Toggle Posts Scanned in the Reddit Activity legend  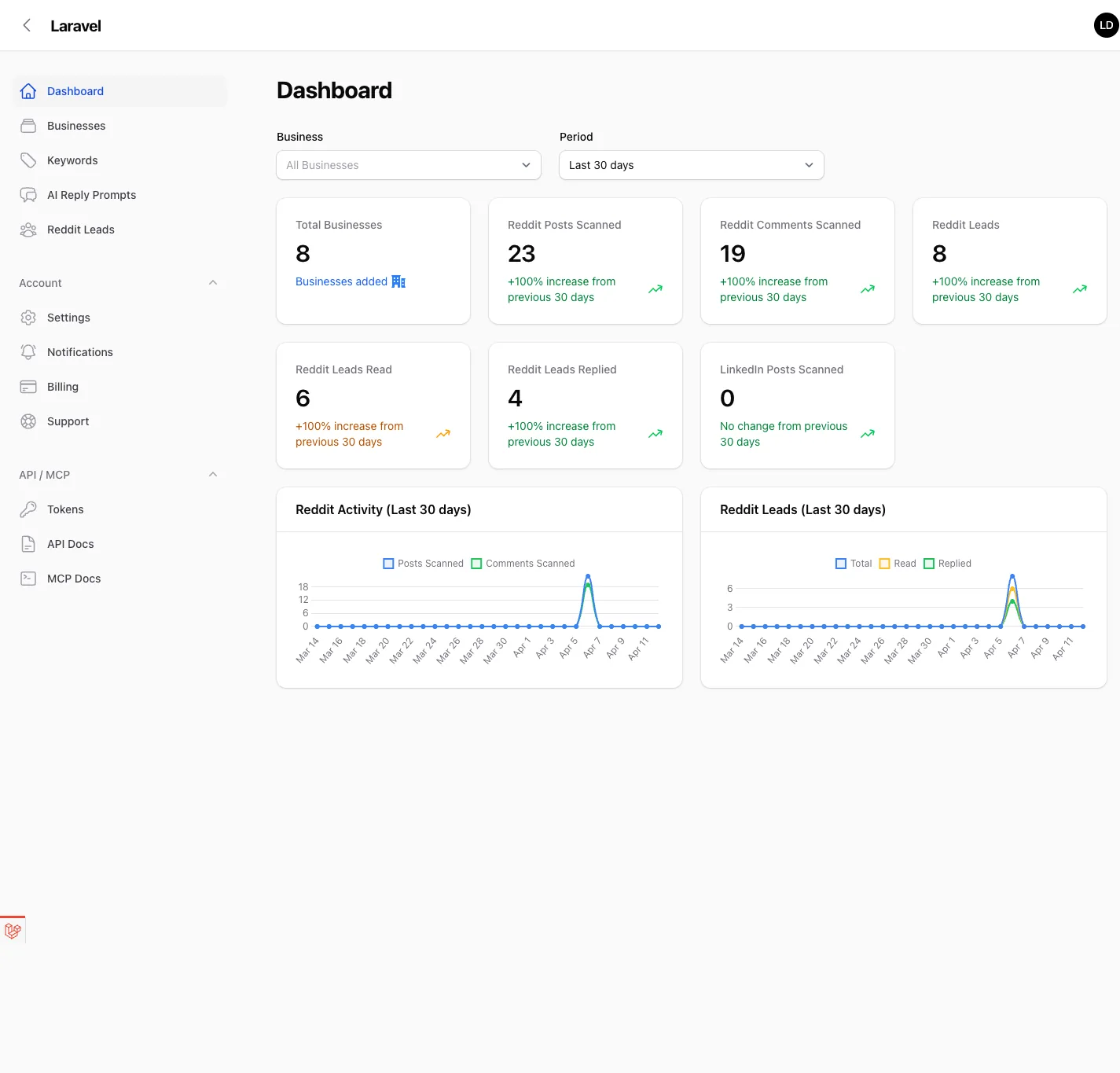pyautogui.click(x=423, y=563)
